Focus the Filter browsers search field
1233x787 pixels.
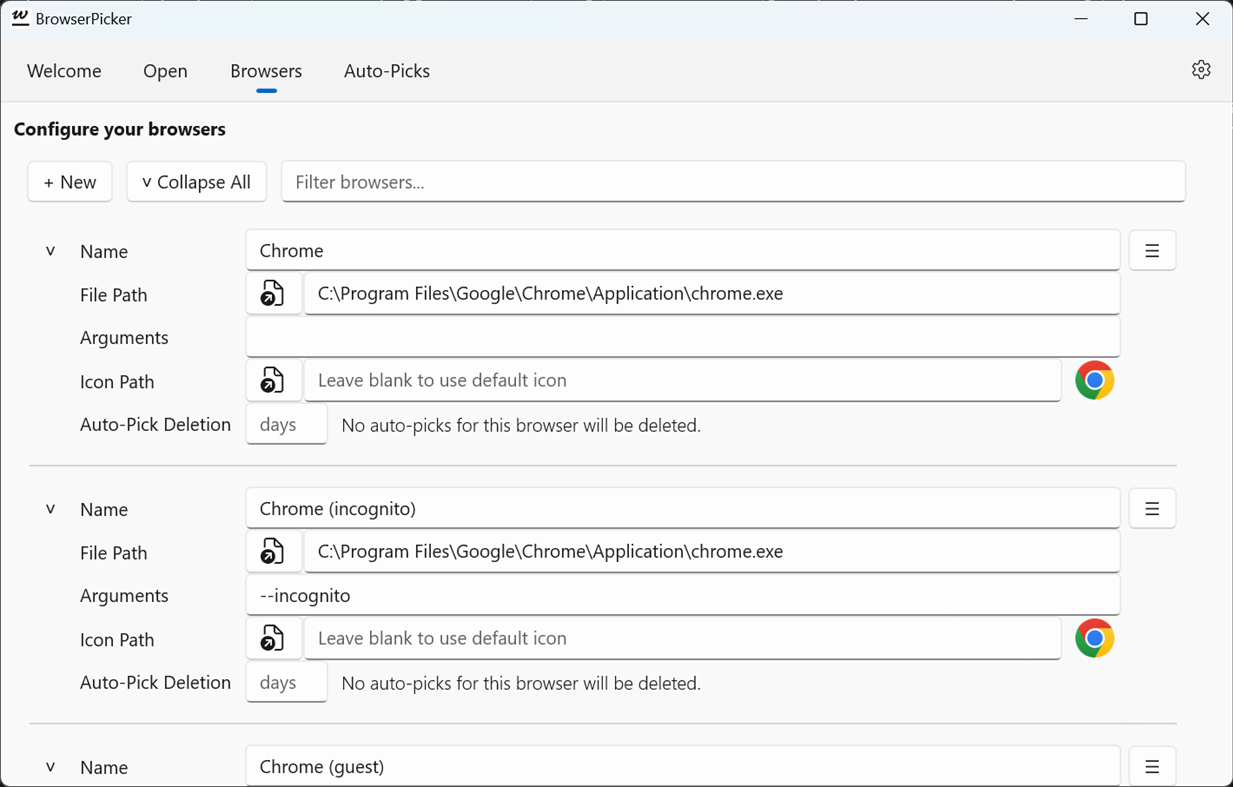click(x=733, y=182)
